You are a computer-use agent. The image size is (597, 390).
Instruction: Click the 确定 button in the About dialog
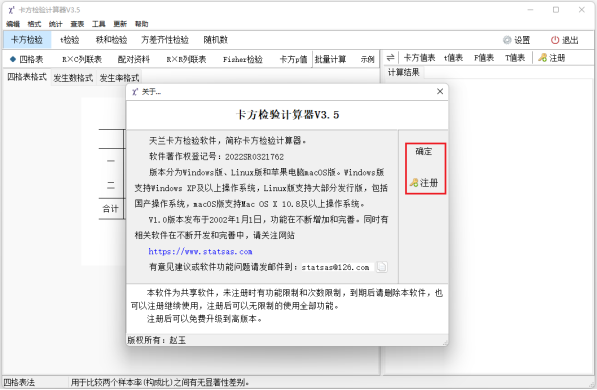point(423,152)
